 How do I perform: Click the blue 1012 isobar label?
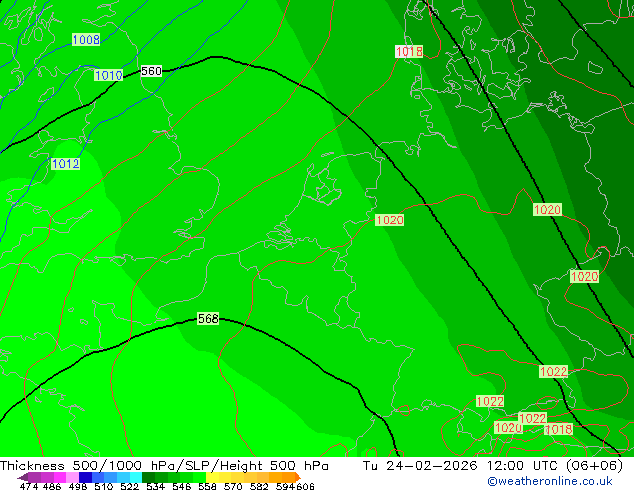[x=66, y=164]
